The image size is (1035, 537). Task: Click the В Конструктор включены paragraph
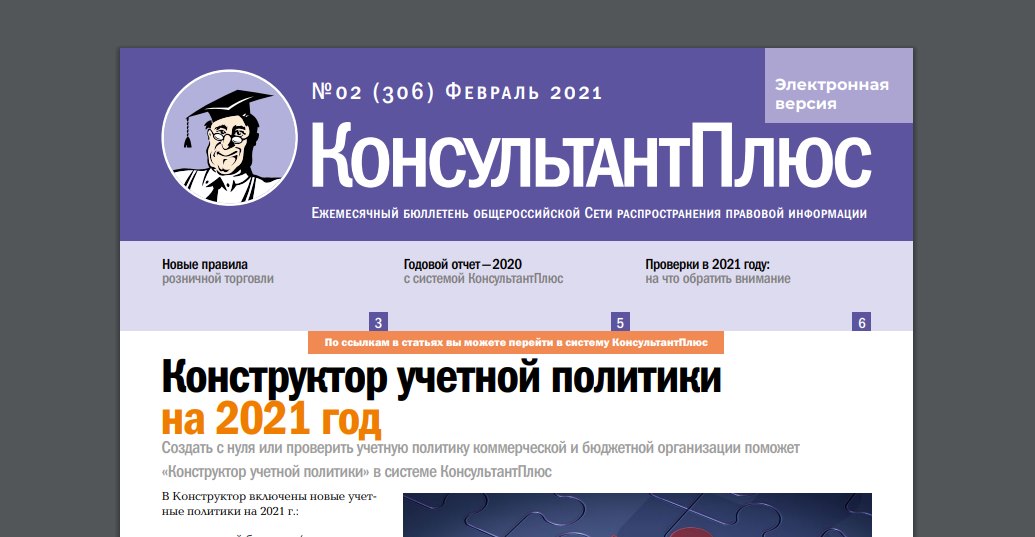269,503
